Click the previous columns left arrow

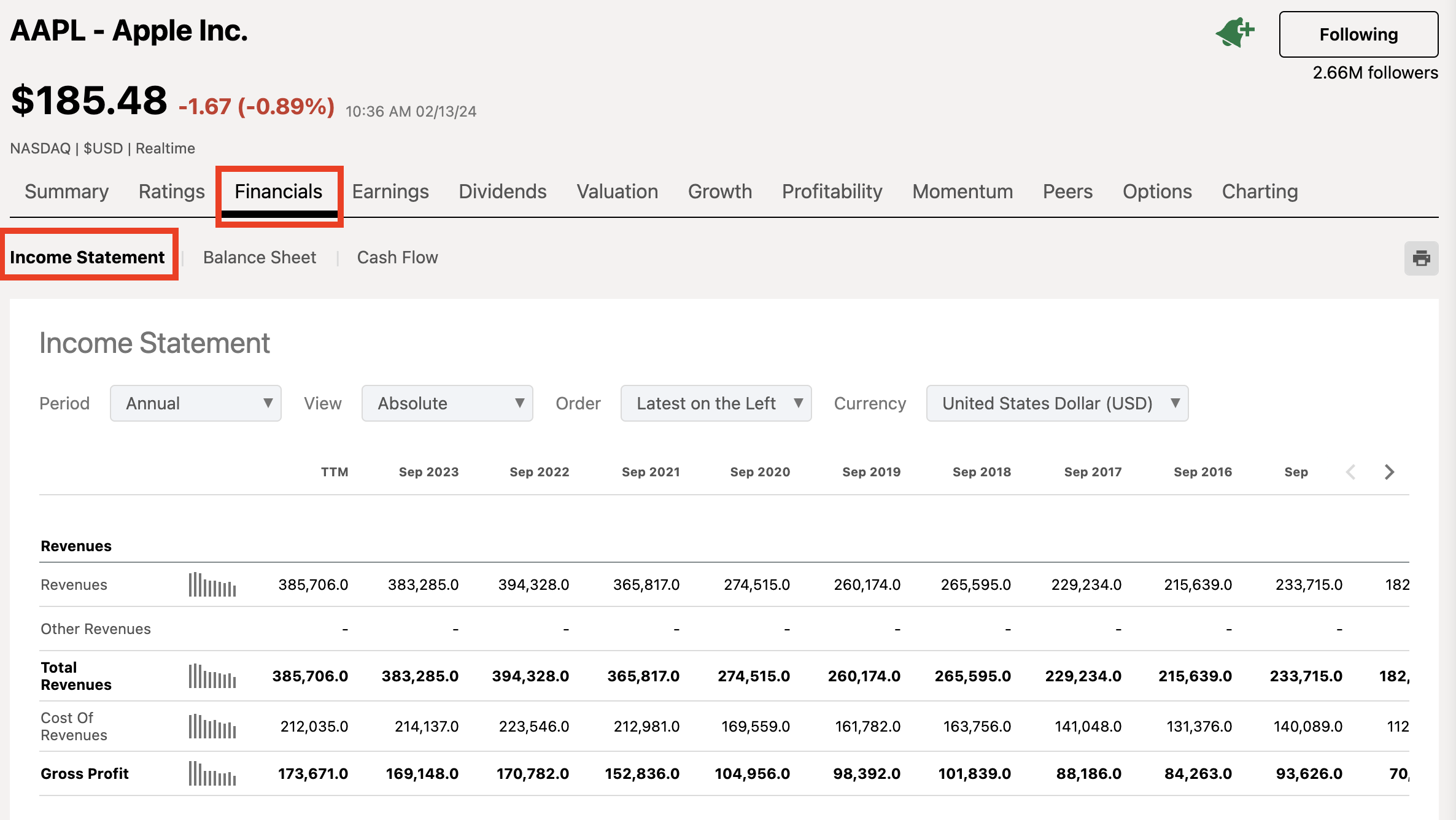click(1350, 472)
